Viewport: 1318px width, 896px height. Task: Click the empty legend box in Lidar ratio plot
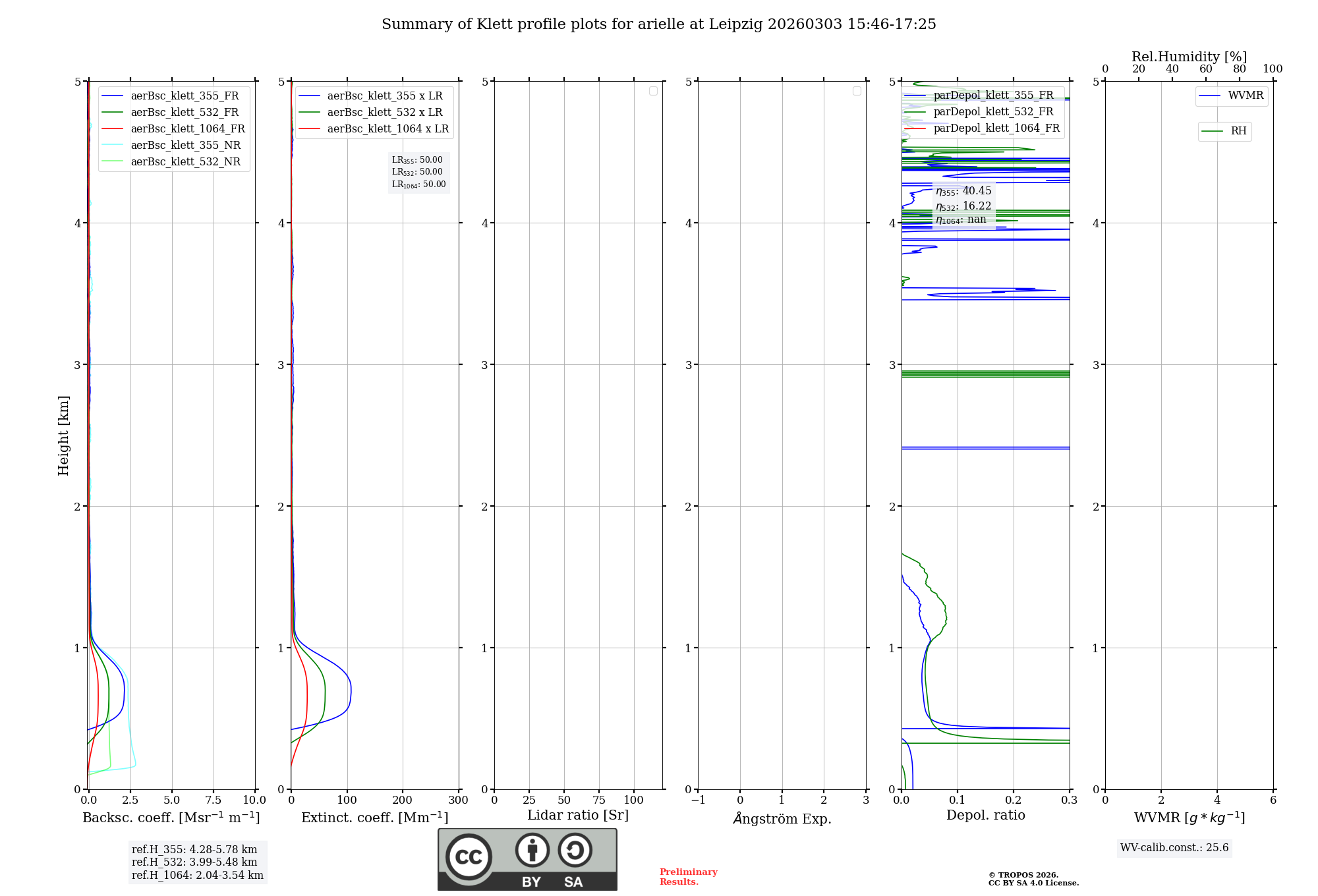point(653,91)
